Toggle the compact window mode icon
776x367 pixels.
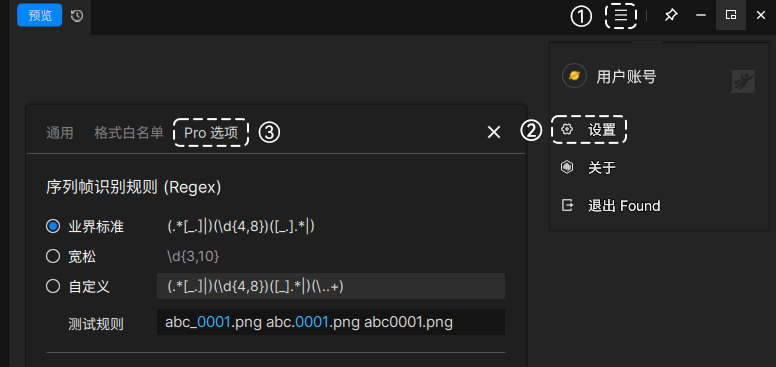[730, 15]
